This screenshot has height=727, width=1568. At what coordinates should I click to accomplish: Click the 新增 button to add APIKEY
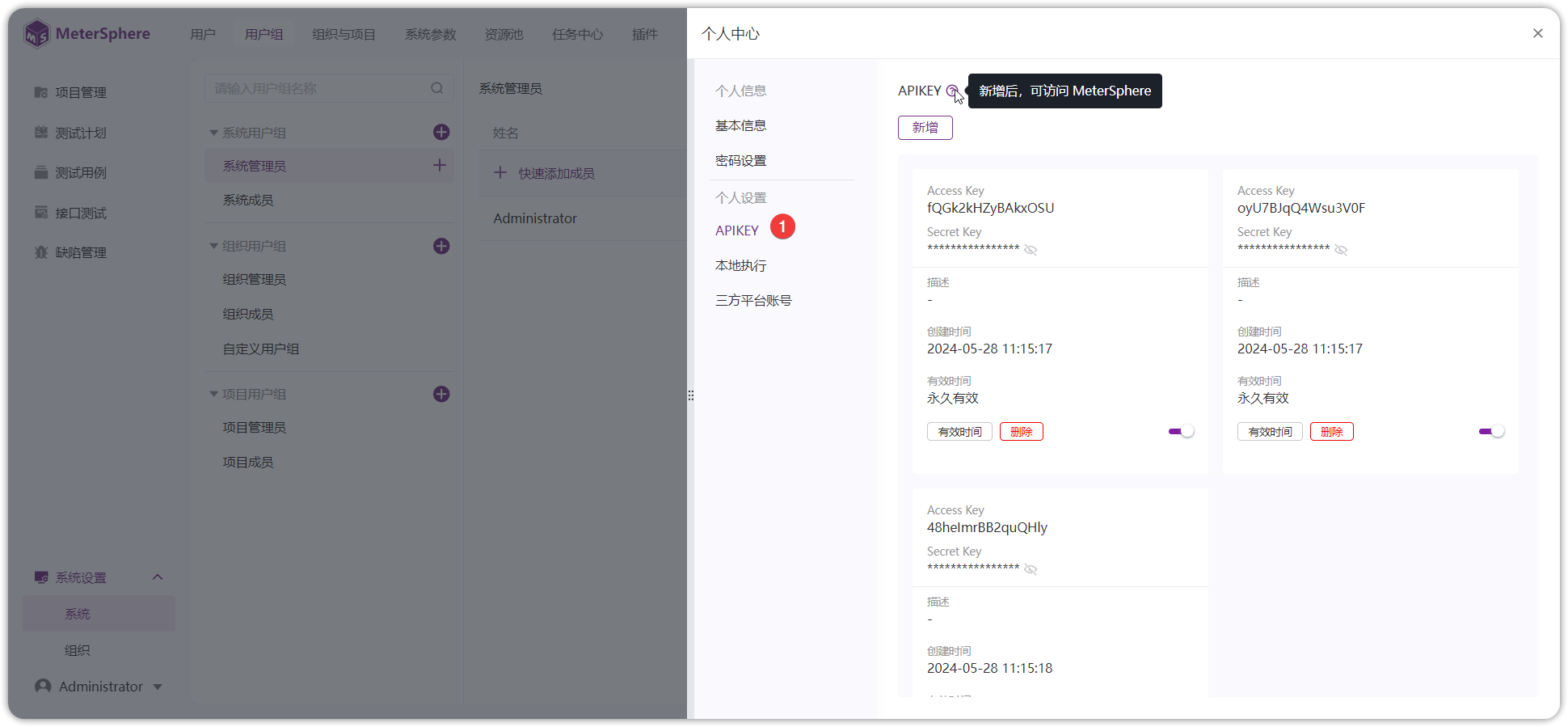coord(925,128)
